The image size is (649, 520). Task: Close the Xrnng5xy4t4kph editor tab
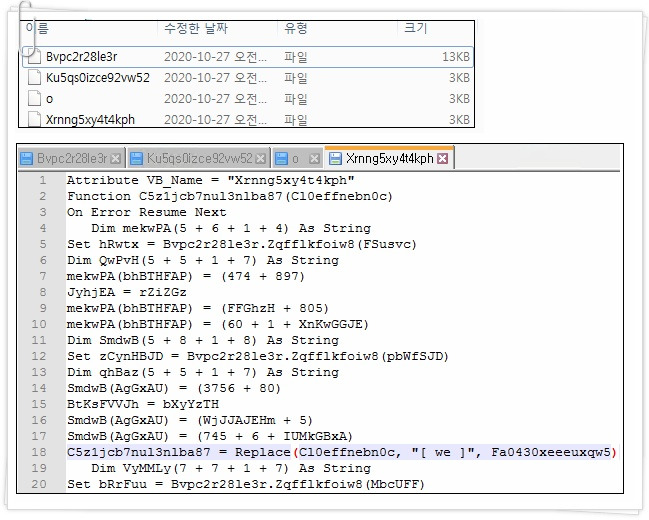tap(443, 159)
